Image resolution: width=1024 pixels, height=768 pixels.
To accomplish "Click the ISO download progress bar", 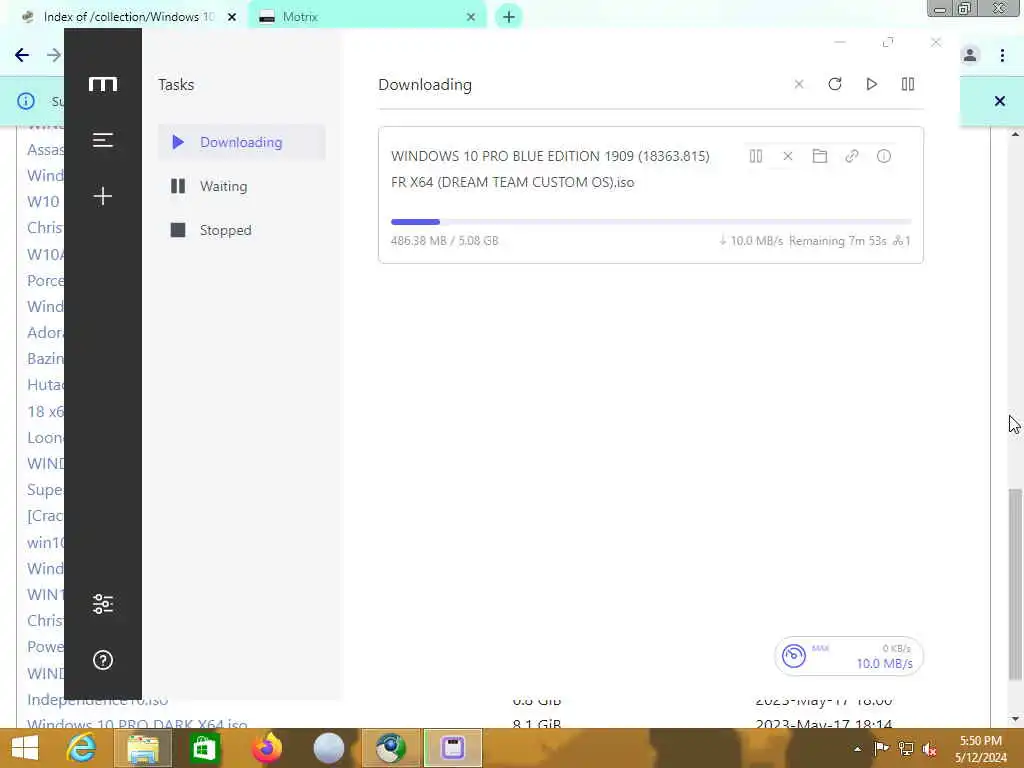I will [x=650, y=222].
